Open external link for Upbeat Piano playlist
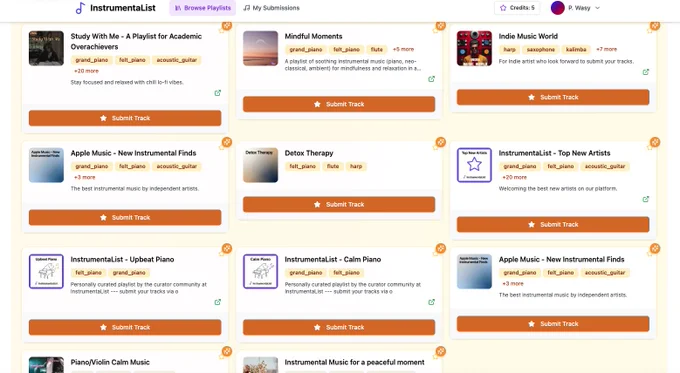 coord(218,302)
